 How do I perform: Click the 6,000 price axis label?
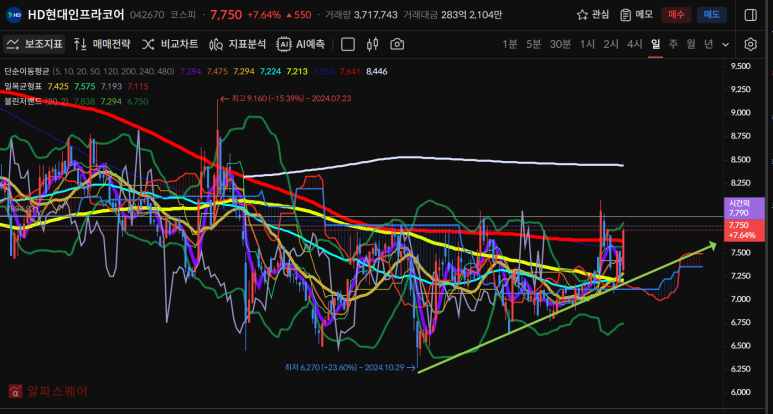(738, 392)
